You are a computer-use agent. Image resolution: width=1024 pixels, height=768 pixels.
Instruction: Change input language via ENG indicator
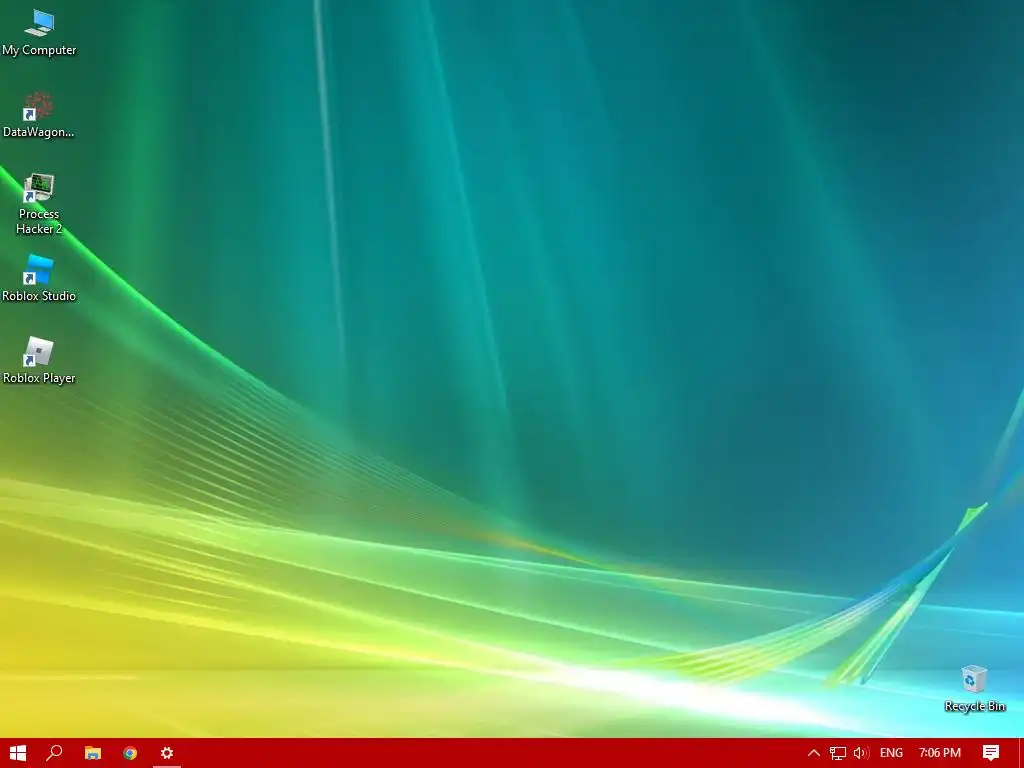891,753
